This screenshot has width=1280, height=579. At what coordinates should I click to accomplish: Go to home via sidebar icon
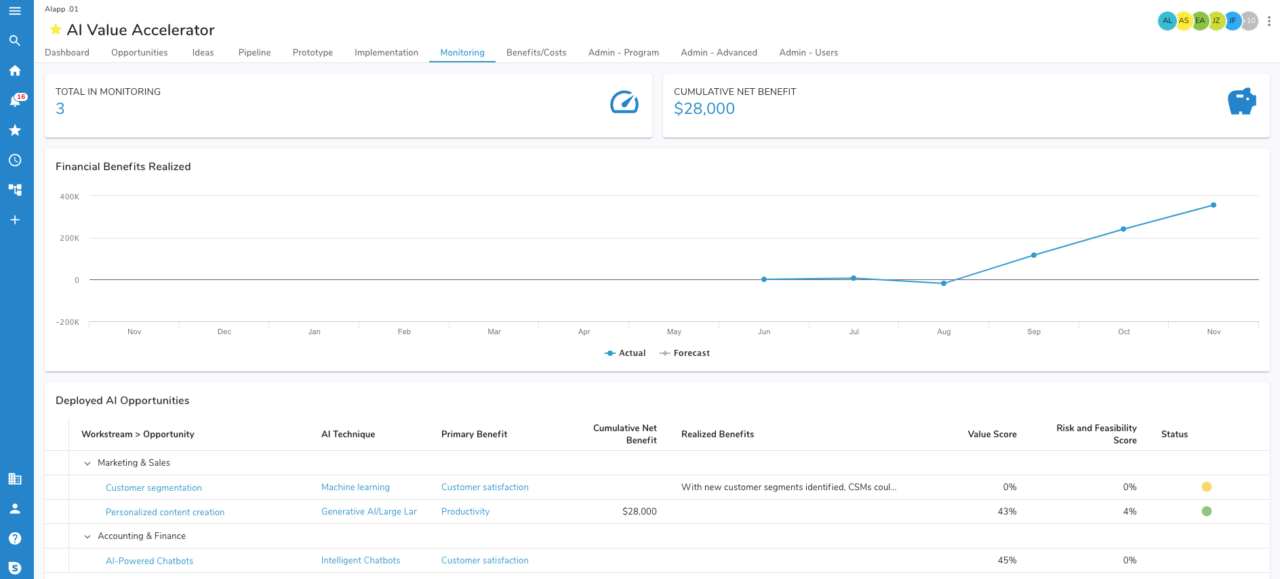tap(15, 71)
